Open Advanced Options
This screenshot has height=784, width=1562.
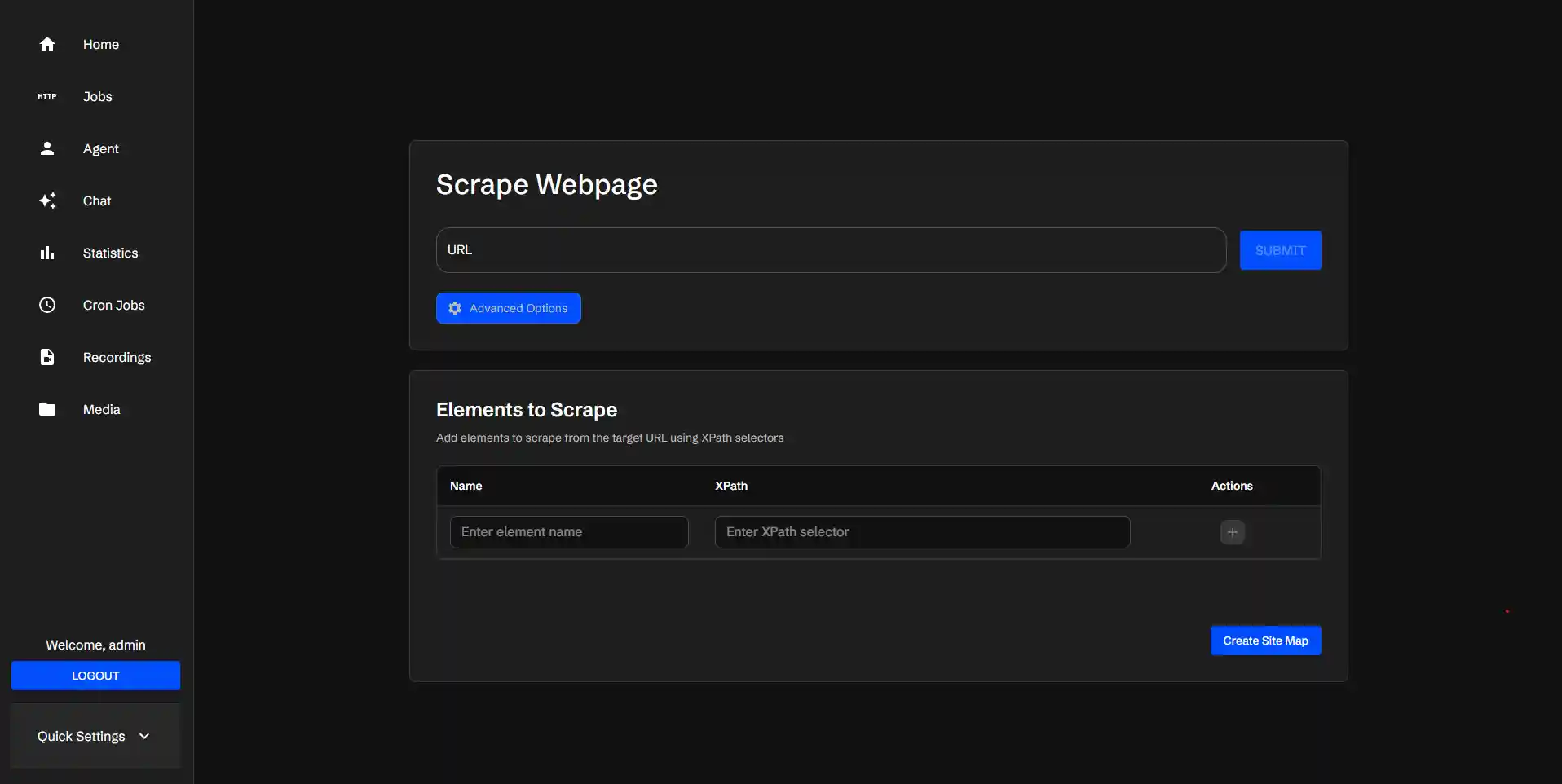508,308
